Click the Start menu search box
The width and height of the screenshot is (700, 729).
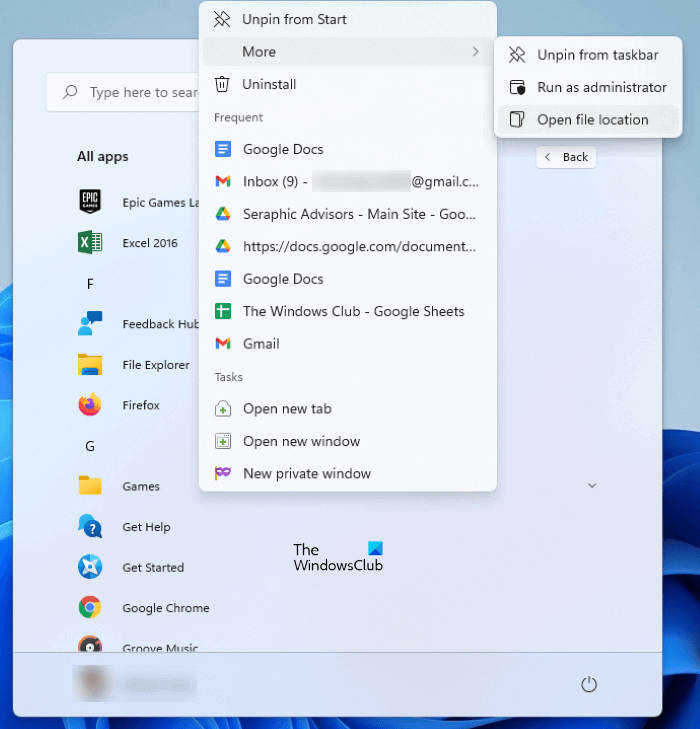point(125,92)
